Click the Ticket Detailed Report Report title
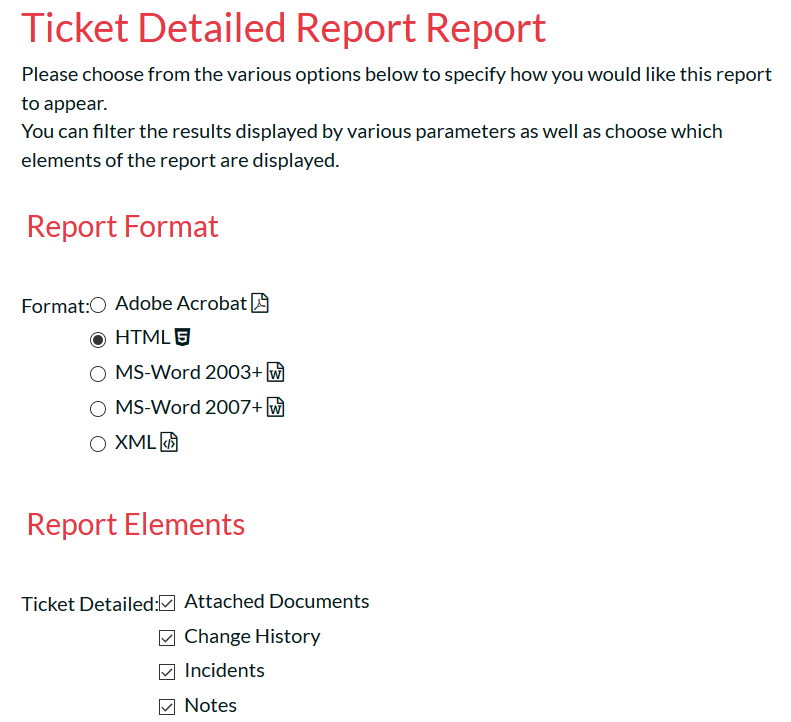This screenshot has height=722, width=791. pos(284,27)
